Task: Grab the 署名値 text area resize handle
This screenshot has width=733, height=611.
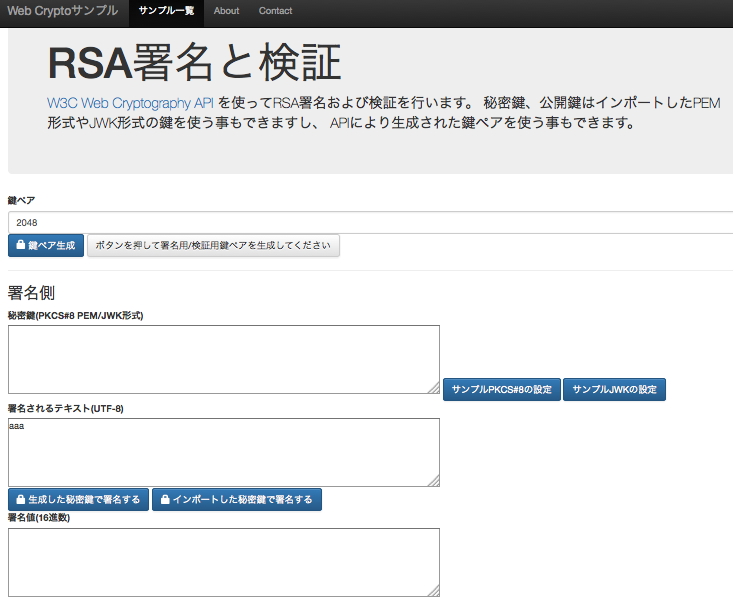Action: (434, 591)
